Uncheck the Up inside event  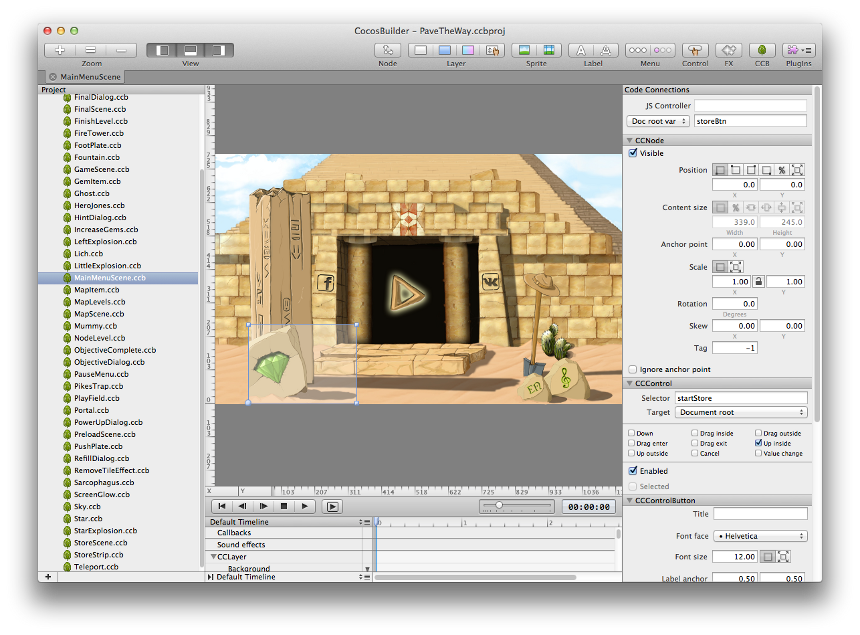coord(759,443)
